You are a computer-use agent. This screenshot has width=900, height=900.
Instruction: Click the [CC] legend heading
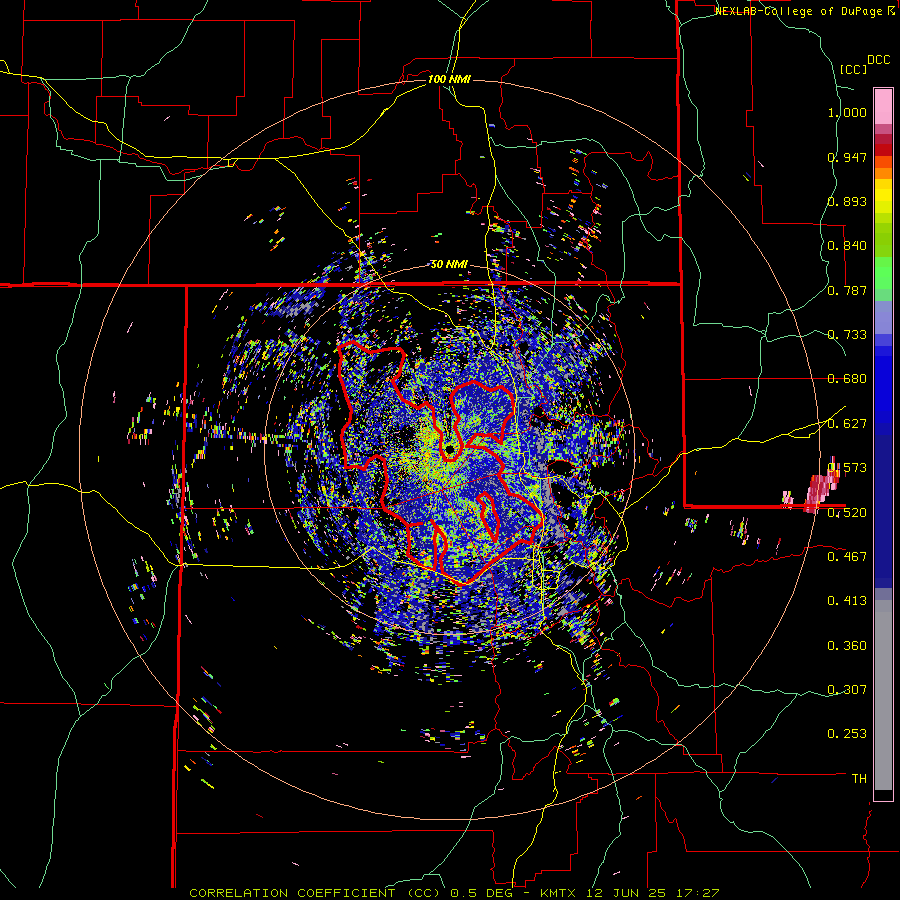tap(854, 69)
